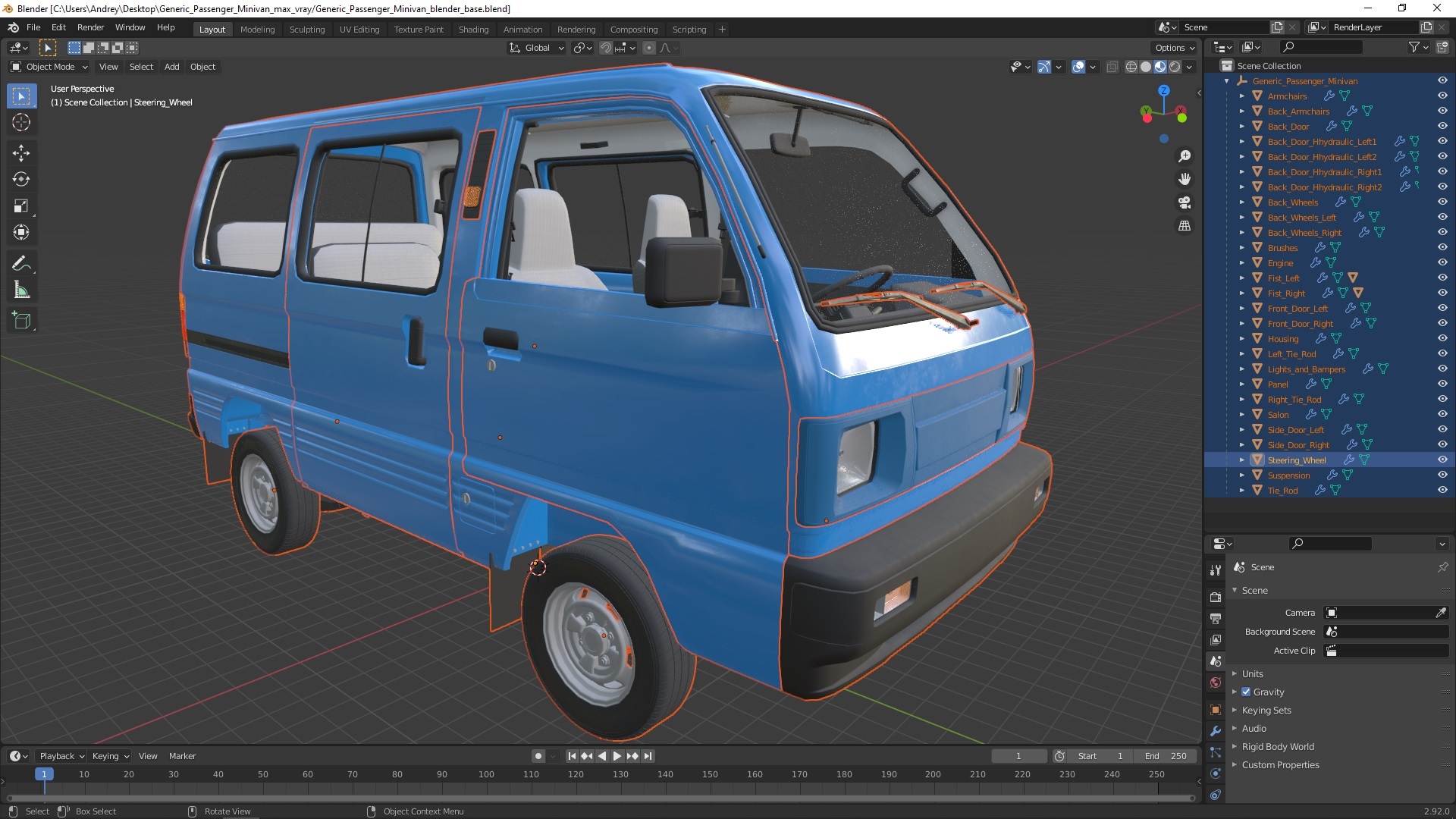Select the Transform tool

(x=21, y=233)
